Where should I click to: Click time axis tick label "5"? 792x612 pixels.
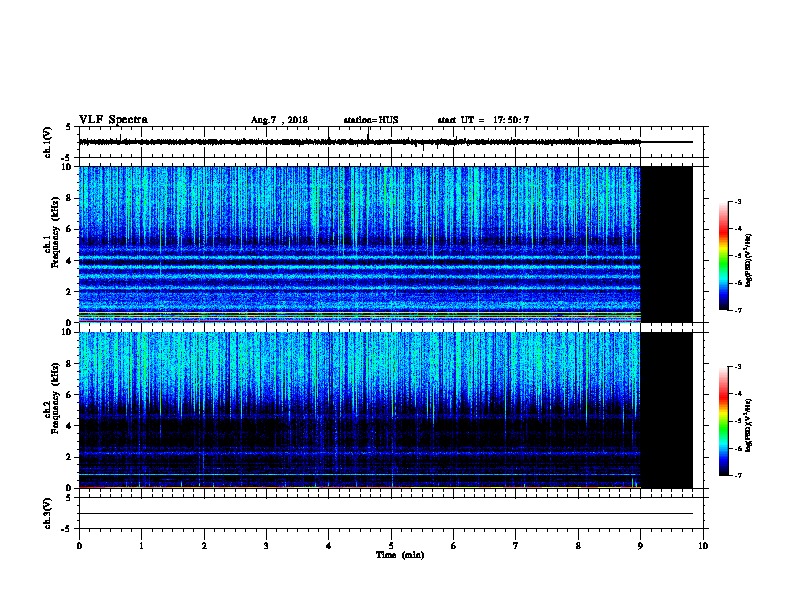point(391,546)
